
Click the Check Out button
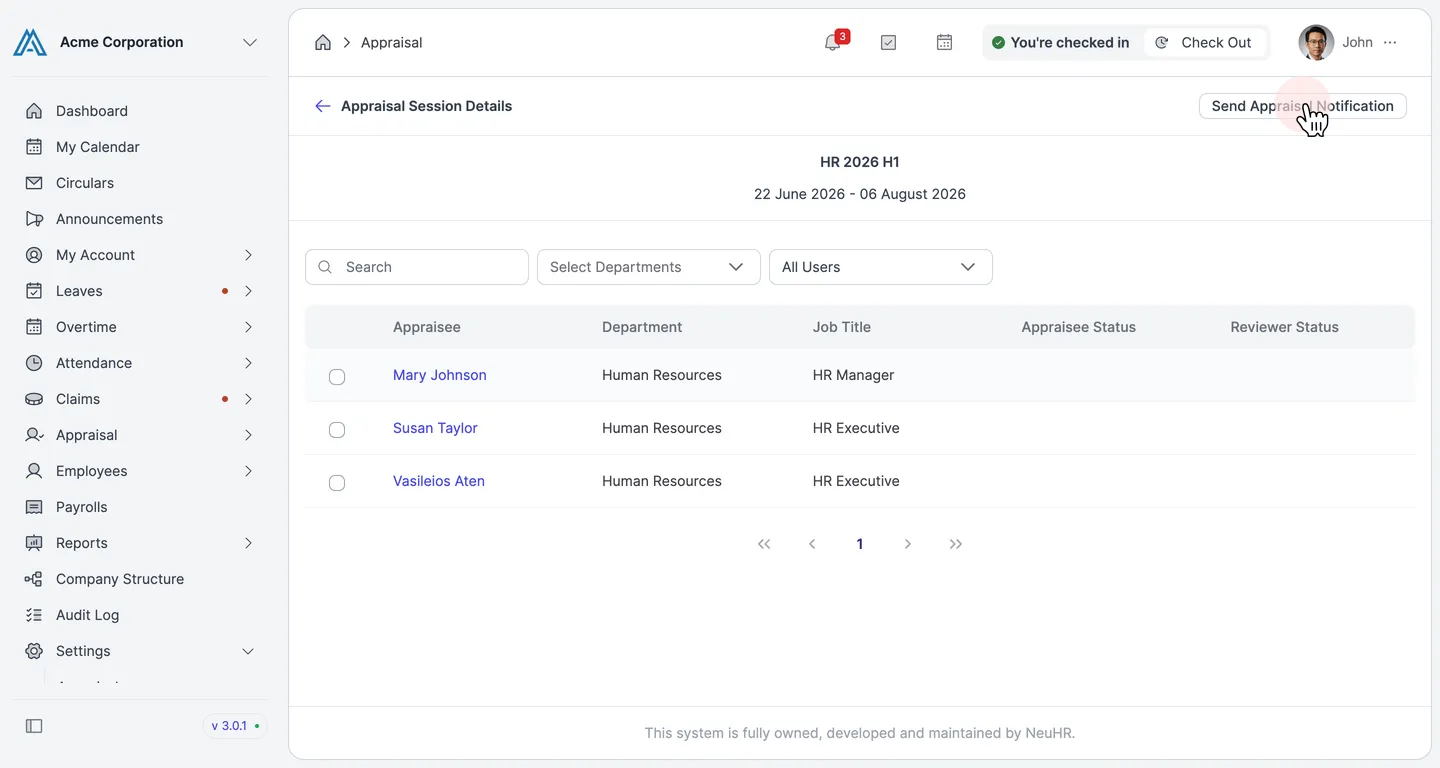click(x=1204, y=42)
